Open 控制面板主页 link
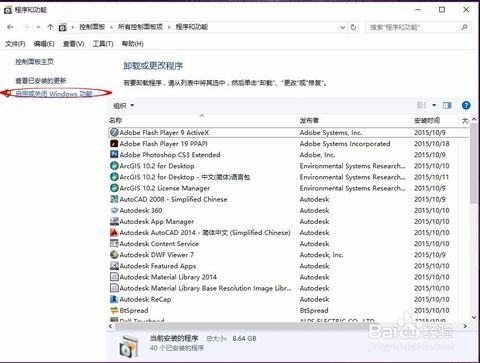480x363 pixels. [34, 62]
